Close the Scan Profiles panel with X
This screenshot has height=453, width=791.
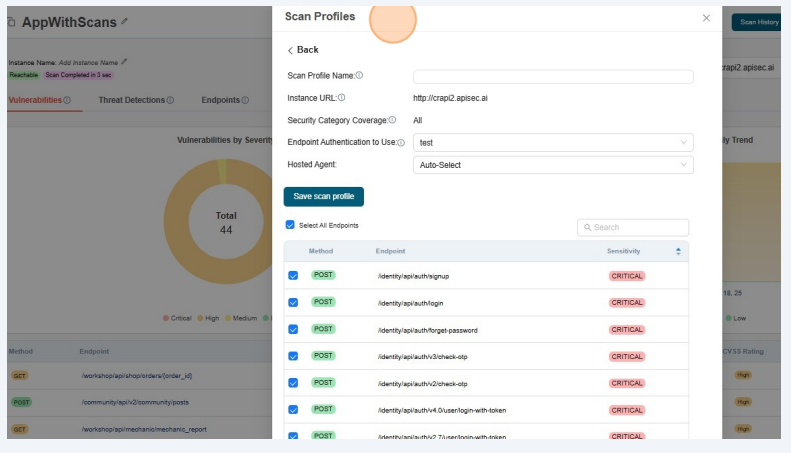pyautogui.click(x=706, y=18)
